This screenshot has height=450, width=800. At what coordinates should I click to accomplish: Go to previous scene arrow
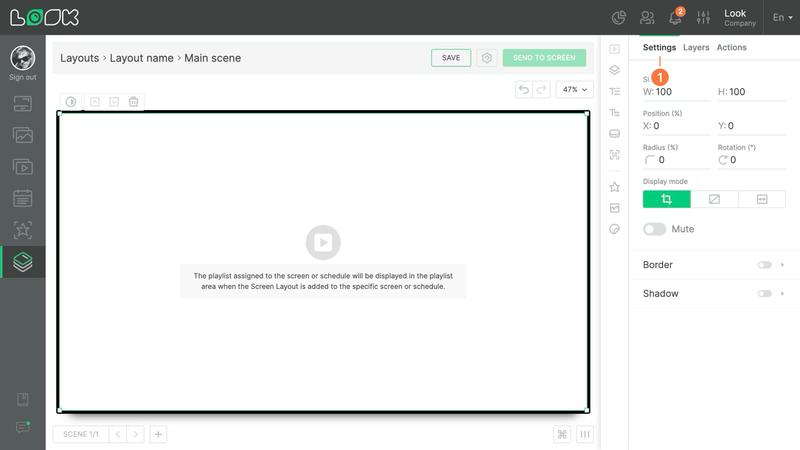118,434
